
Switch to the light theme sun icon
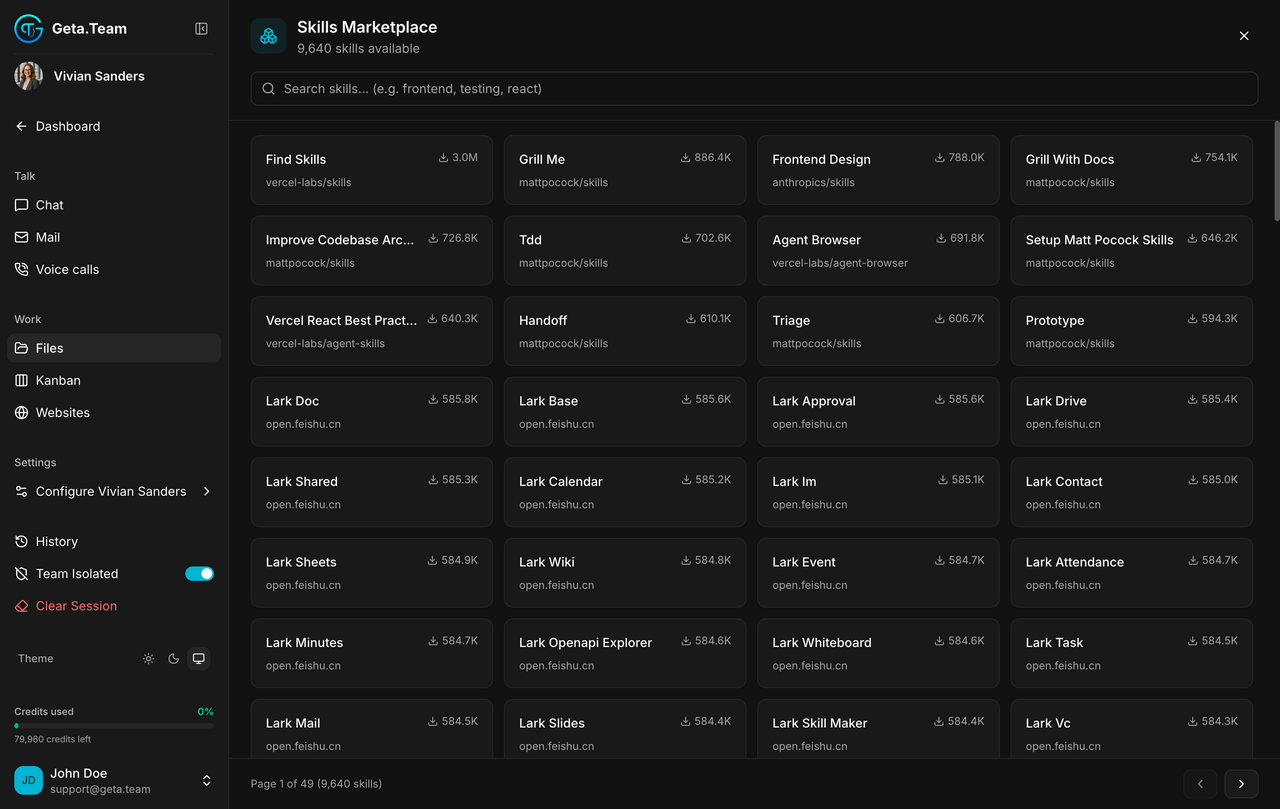[149, 659]
